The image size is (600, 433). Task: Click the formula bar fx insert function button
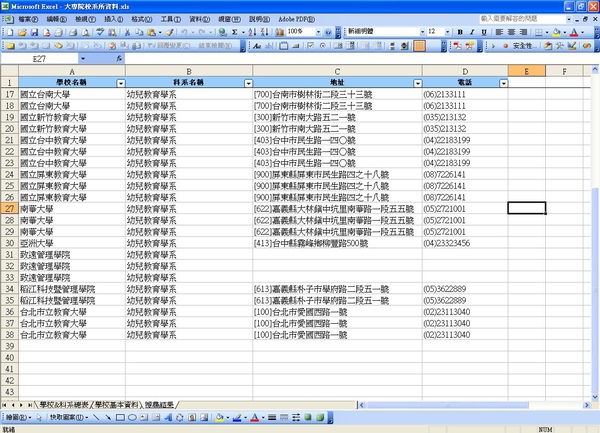point(119,59)
